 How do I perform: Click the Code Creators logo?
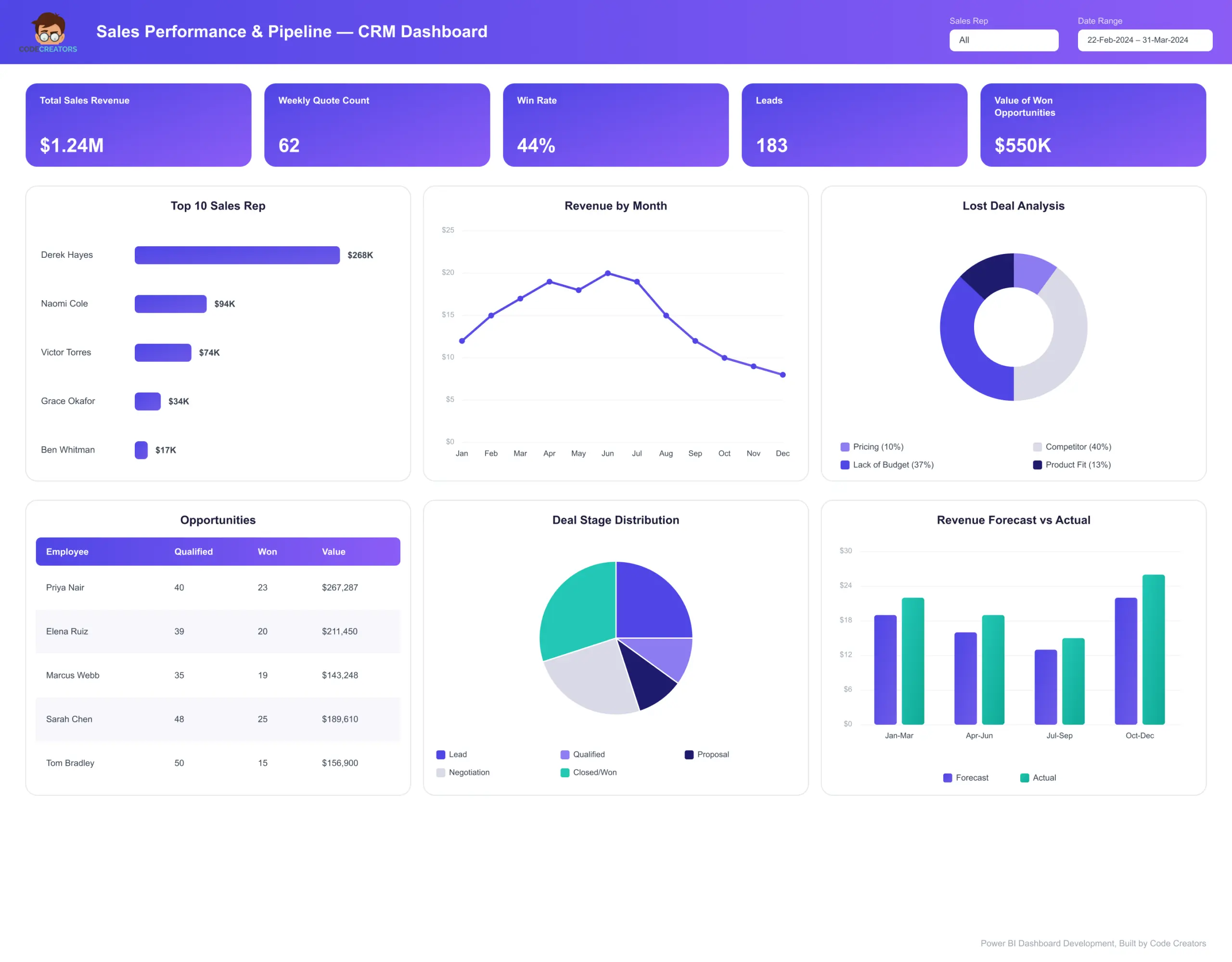click(x=48, y=33)
